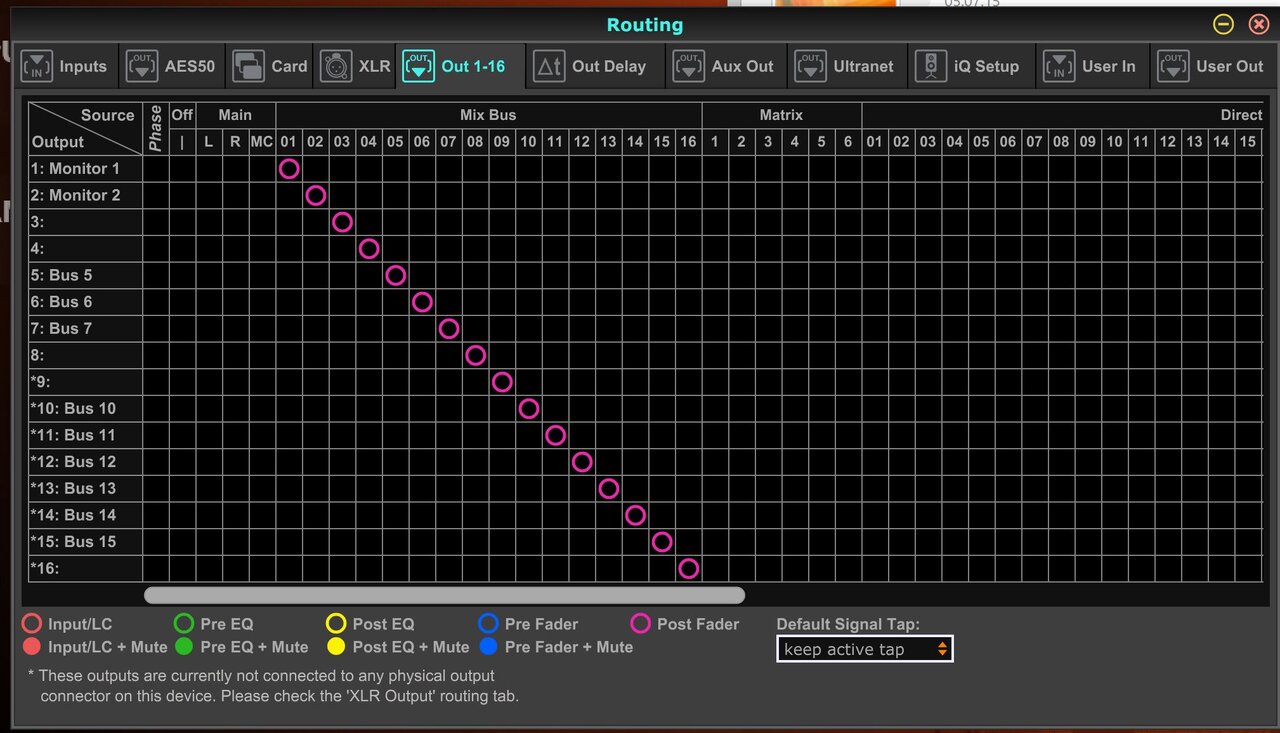Toggle Mix Bus 02 routing for Monitor 2
This screenshot has width=1280, height=733.
point(315,196)
